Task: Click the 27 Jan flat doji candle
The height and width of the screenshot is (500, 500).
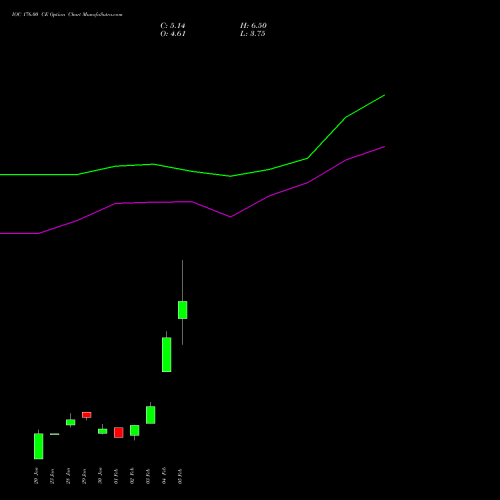Action: [55, 434]
